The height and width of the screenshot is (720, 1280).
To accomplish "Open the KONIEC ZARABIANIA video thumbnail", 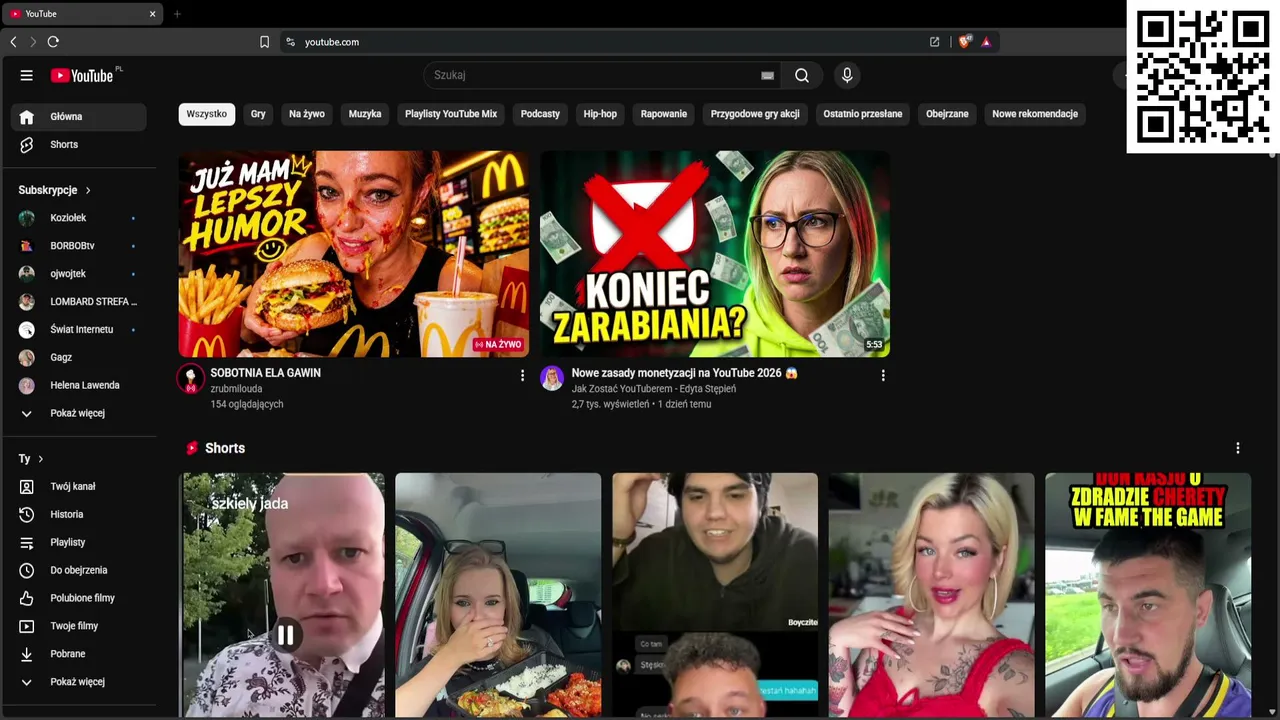I will (x=715, y=254).
